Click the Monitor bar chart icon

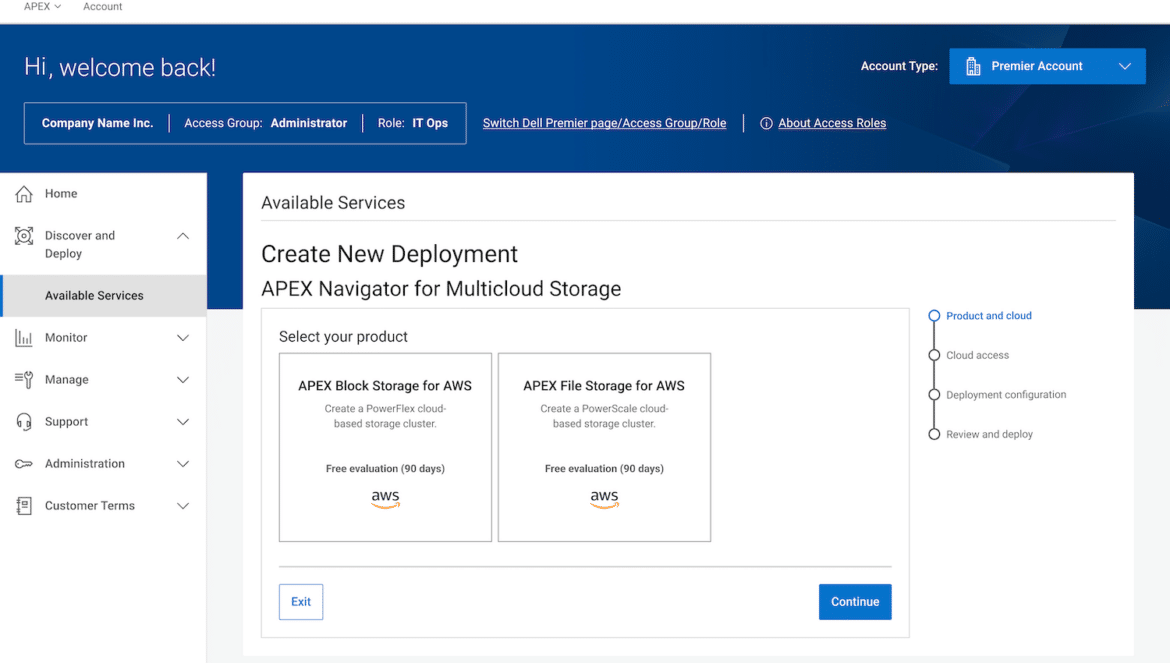click(24, 338)
